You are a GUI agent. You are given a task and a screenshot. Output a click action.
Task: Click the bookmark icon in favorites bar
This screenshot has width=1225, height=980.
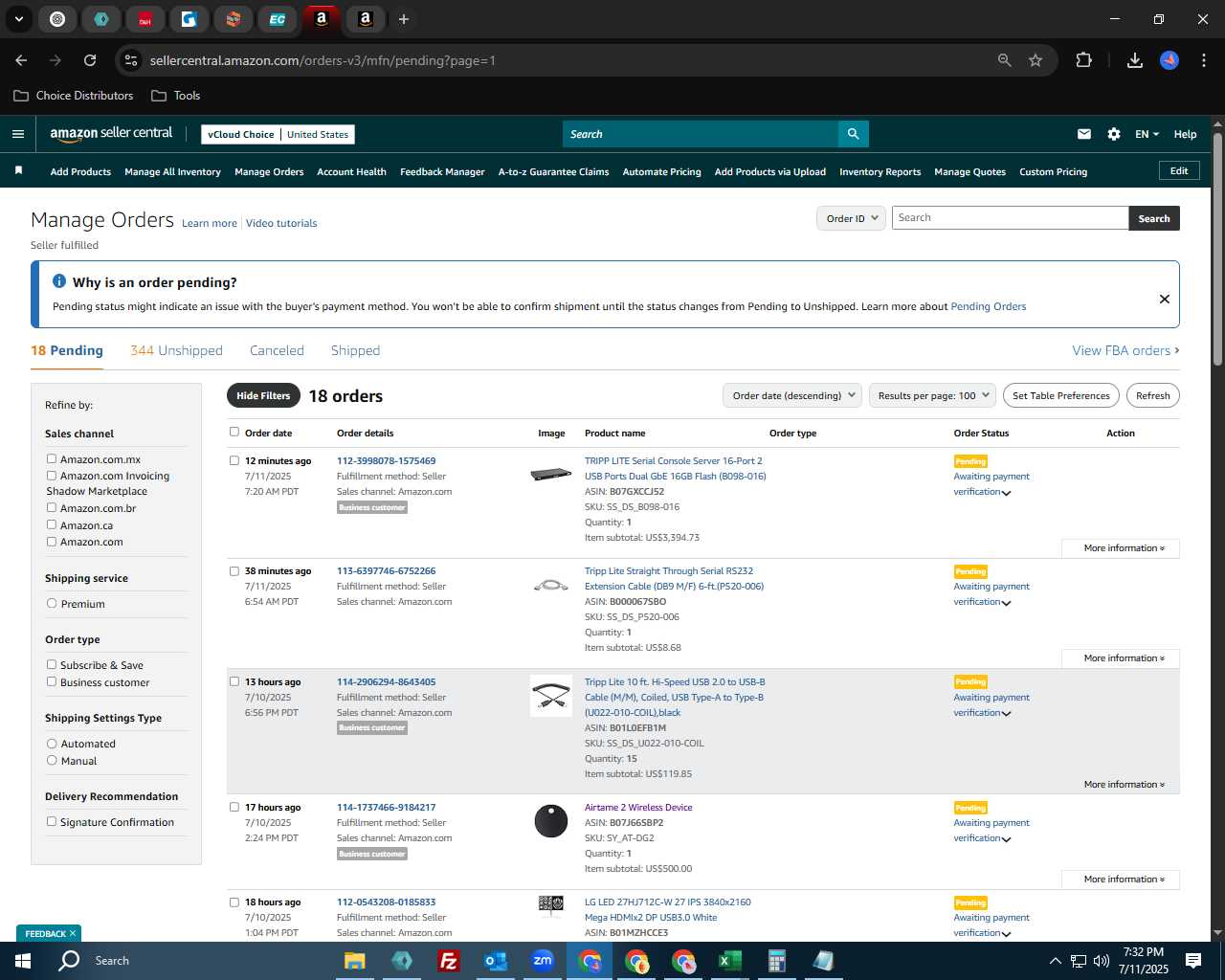(18, 170)
